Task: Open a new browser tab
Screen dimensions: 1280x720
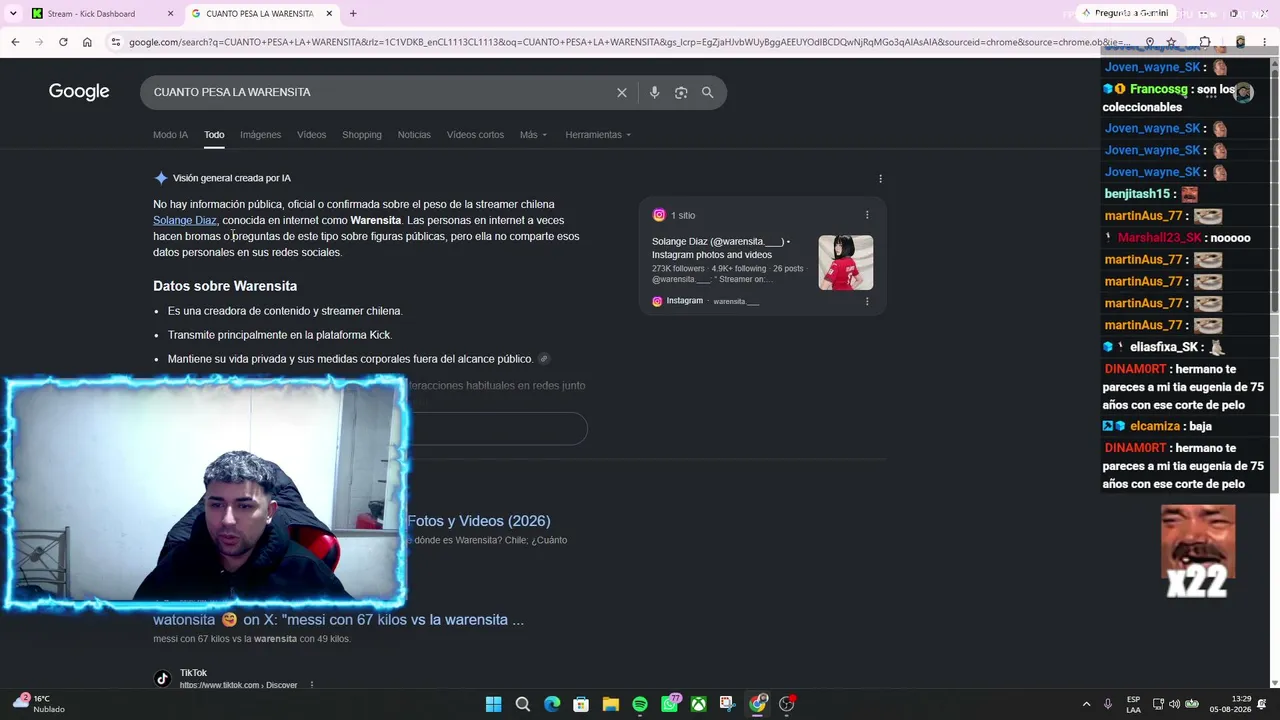Action: [353, 13]
